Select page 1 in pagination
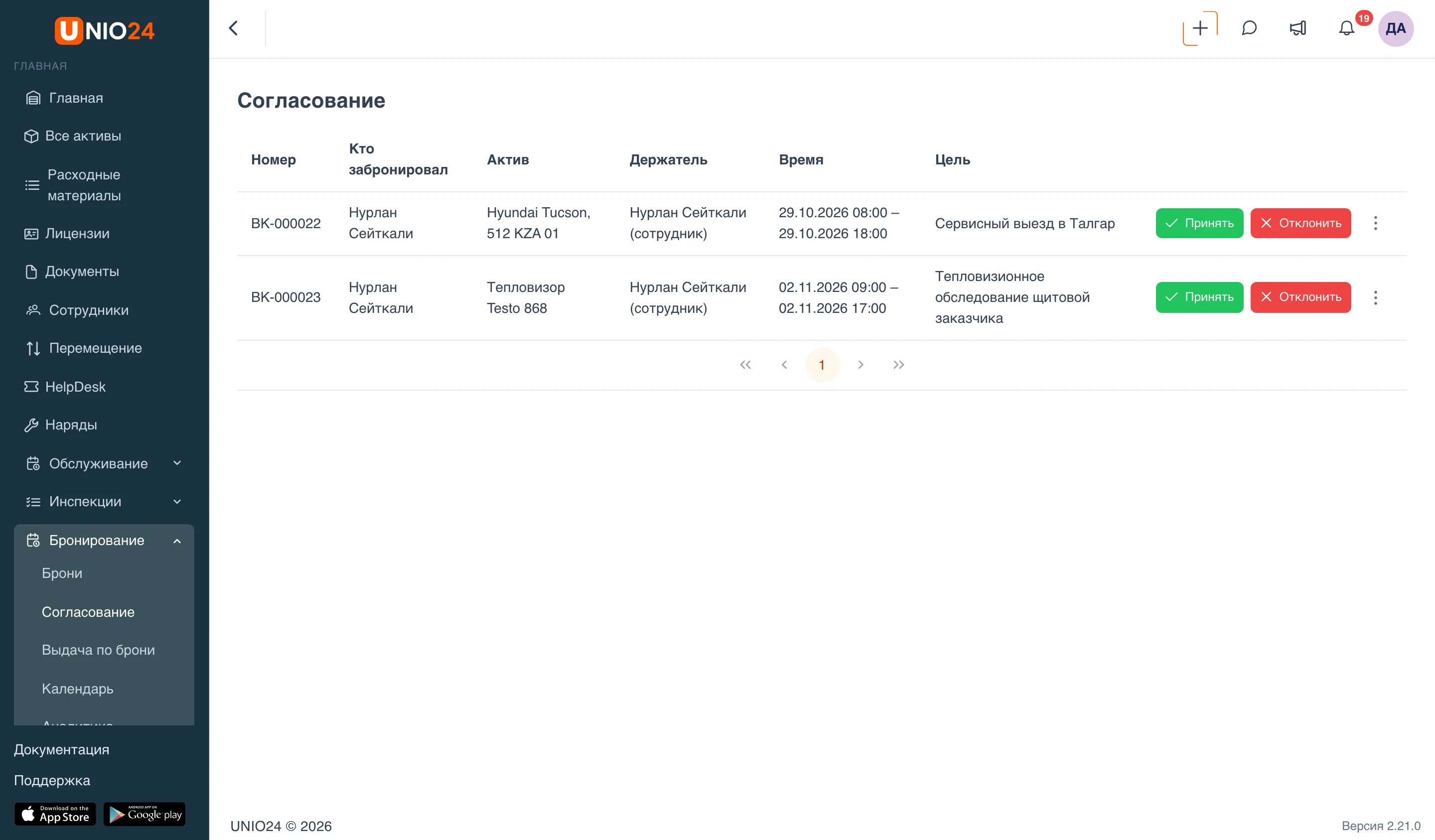 [x=822, y=365]
